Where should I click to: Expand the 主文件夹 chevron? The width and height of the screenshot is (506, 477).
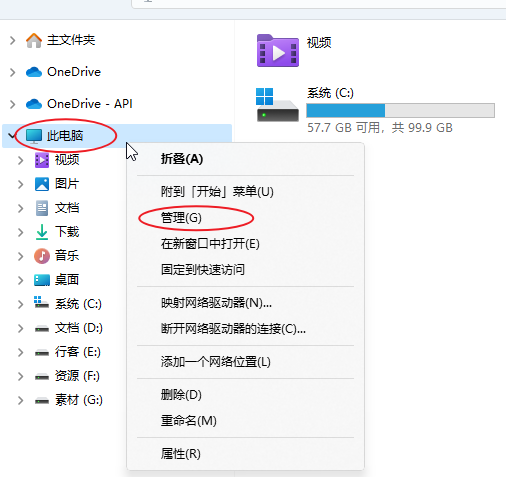(12, 41)
